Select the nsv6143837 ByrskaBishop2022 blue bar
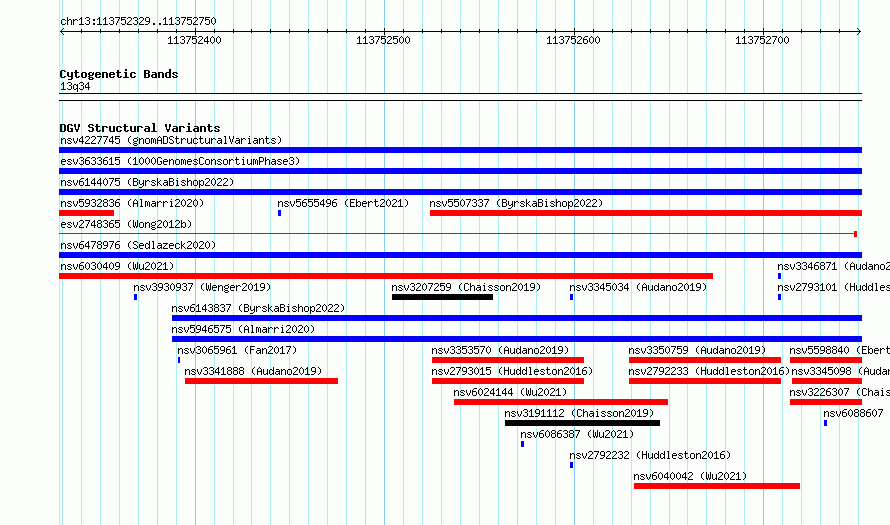The width and height of the screenshot is (890, 525). [x=517, y=318]
